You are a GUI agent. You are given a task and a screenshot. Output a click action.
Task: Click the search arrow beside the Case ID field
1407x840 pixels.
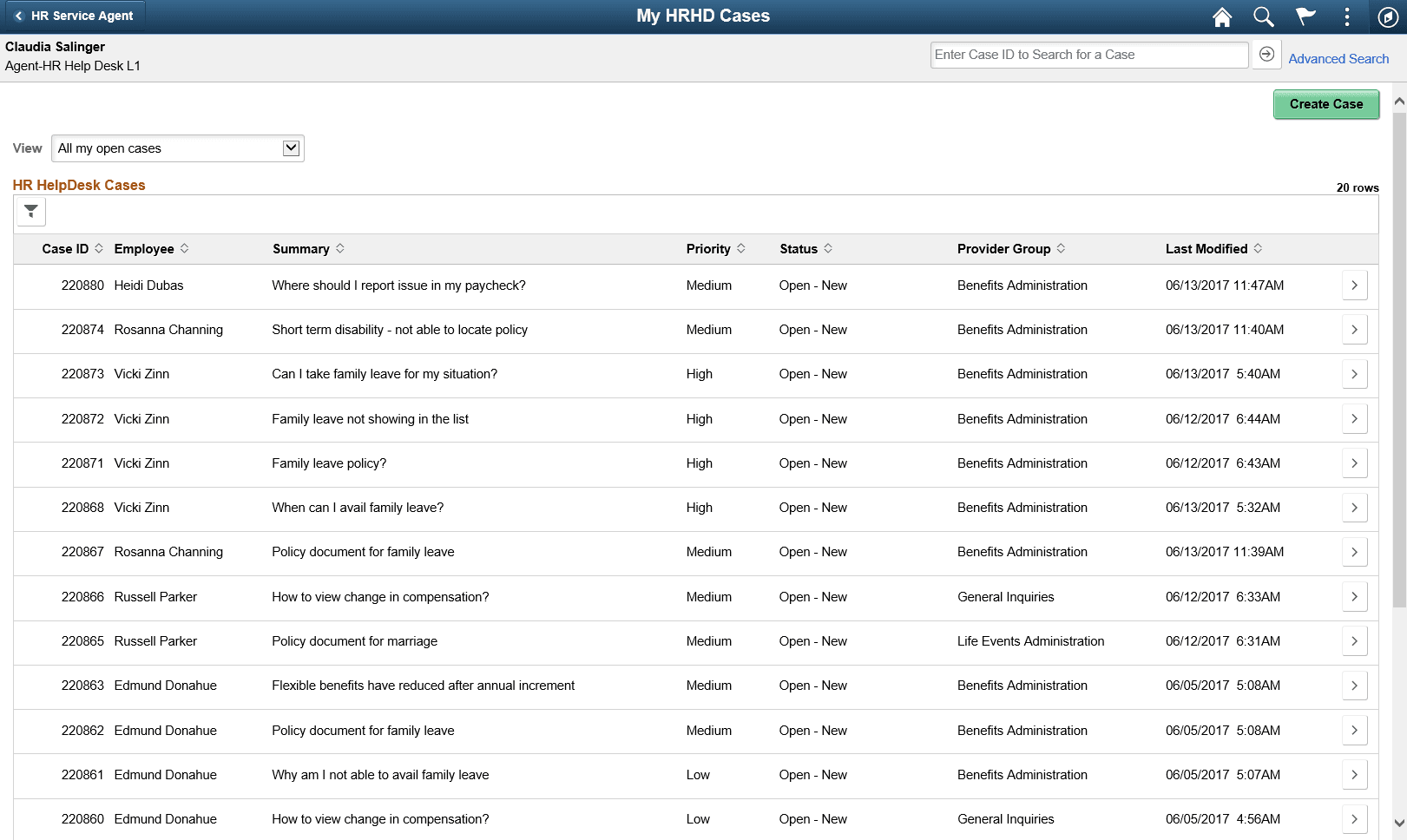1266,54
